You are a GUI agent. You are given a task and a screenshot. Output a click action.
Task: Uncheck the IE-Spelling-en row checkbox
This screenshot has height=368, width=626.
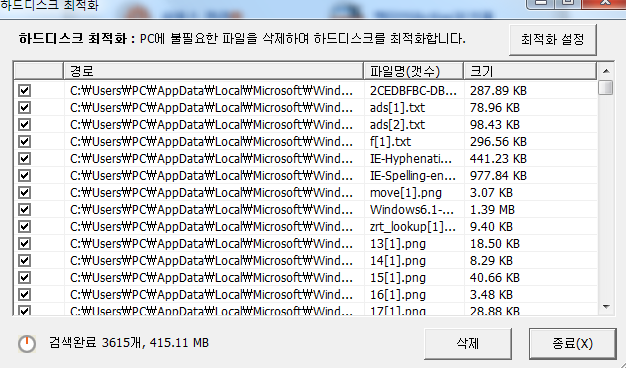[x=24, y=176]
